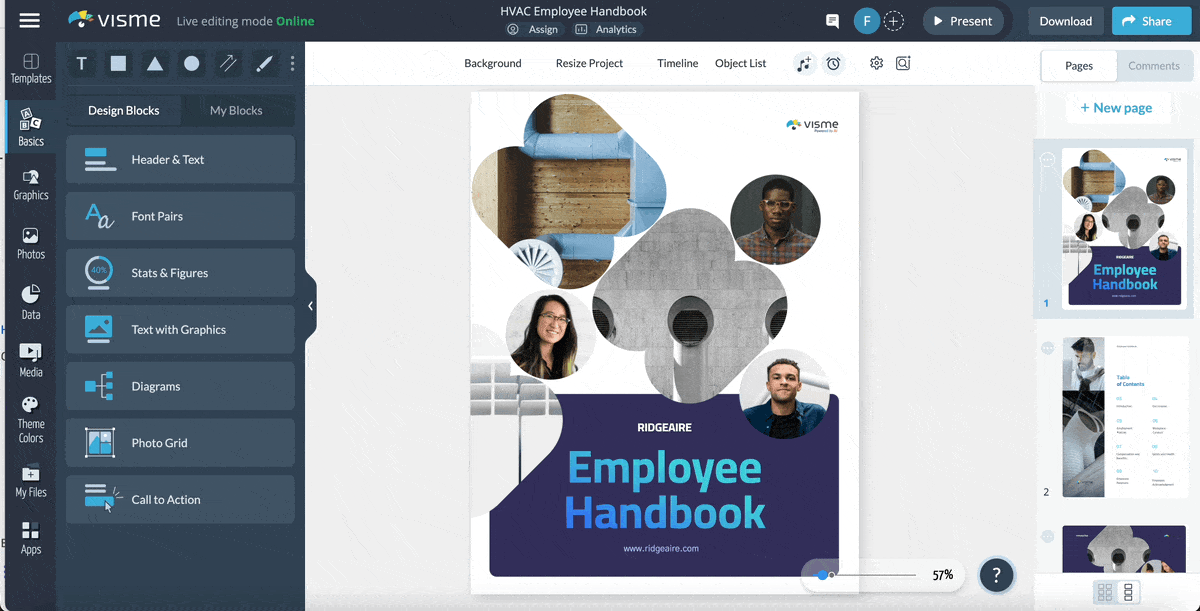Open Theme Colors in the sidebar

(x=30, y=420)
